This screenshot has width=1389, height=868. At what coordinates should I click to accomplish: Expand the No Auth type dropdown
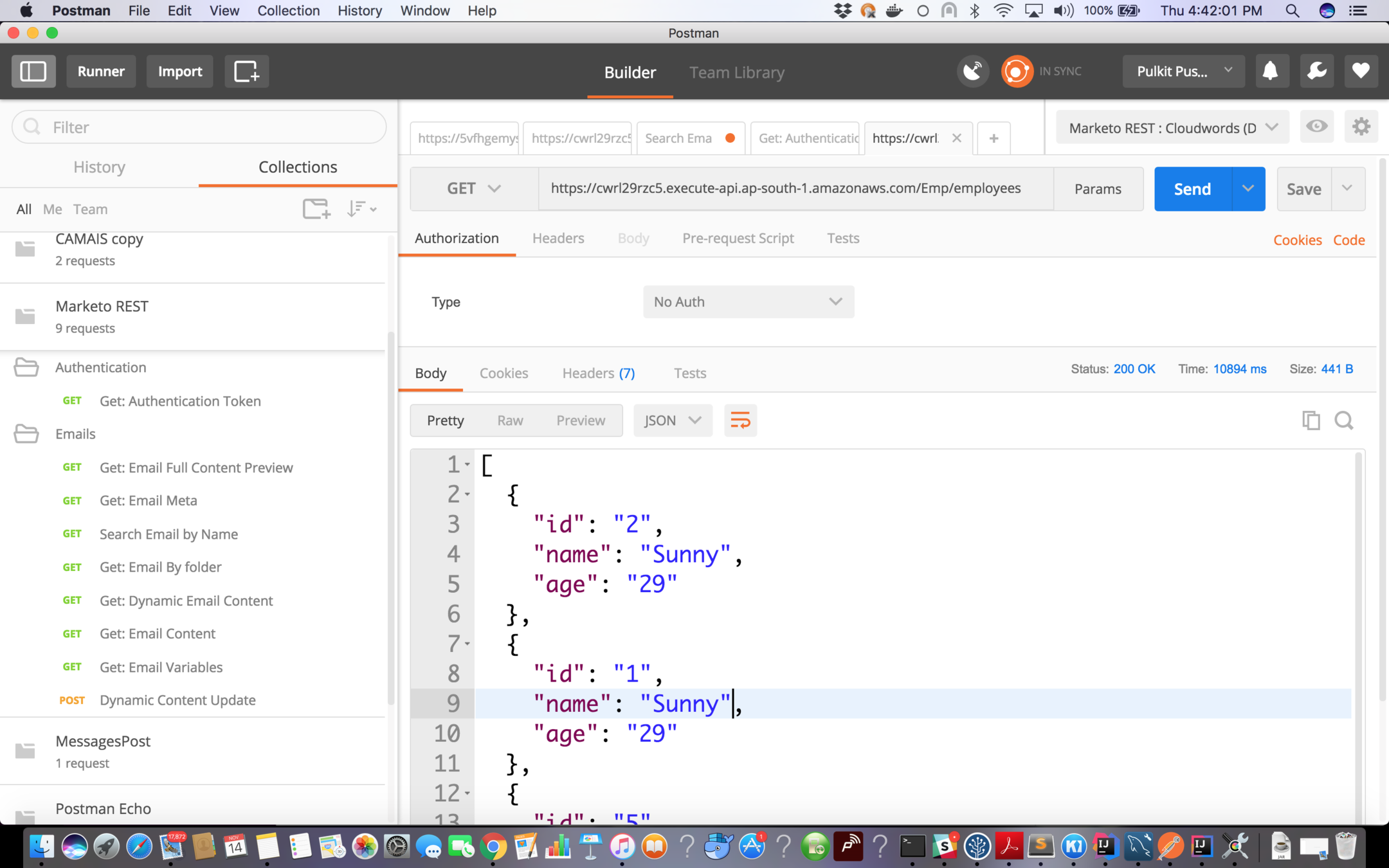748,302
